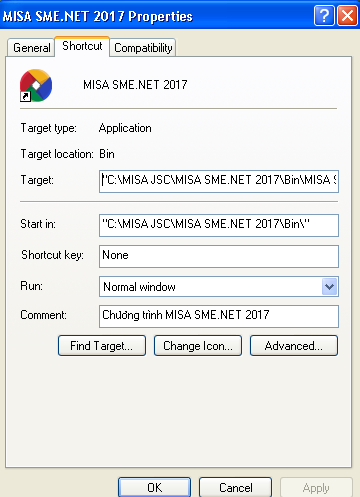Image resolution: width=360 pixels, height=497 pixels.
Task: Open the Run dropdown arrow
Action: pyautogui.click(x=330, y=287)
